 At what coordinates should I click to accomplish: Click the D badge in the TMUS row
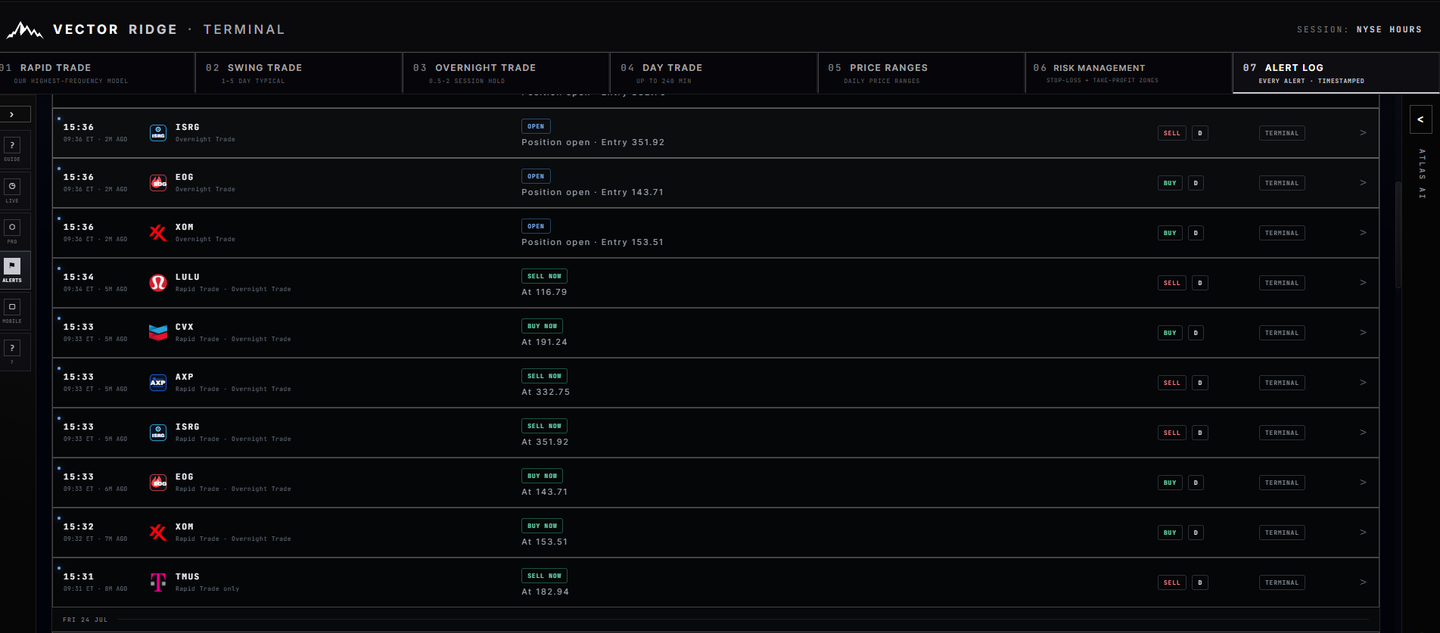pos(1200,583)
